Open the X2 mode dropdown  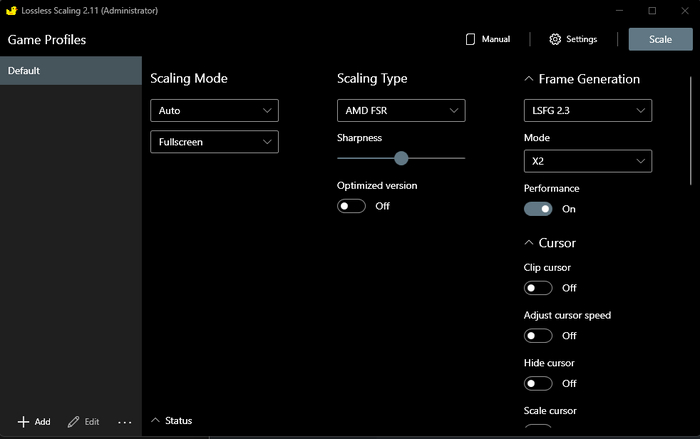588,161
